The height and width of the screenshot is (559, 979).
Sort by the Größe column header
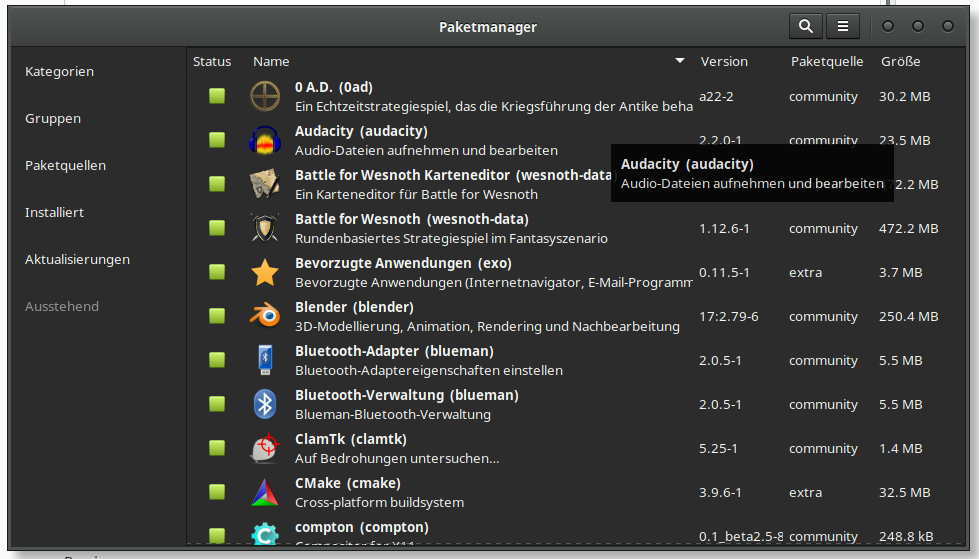[900, 61]
